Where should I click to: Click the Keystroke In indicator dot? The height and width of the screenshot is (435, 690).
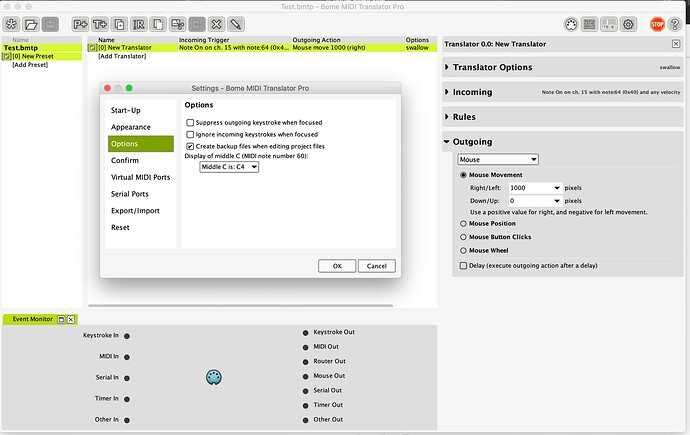127,336
